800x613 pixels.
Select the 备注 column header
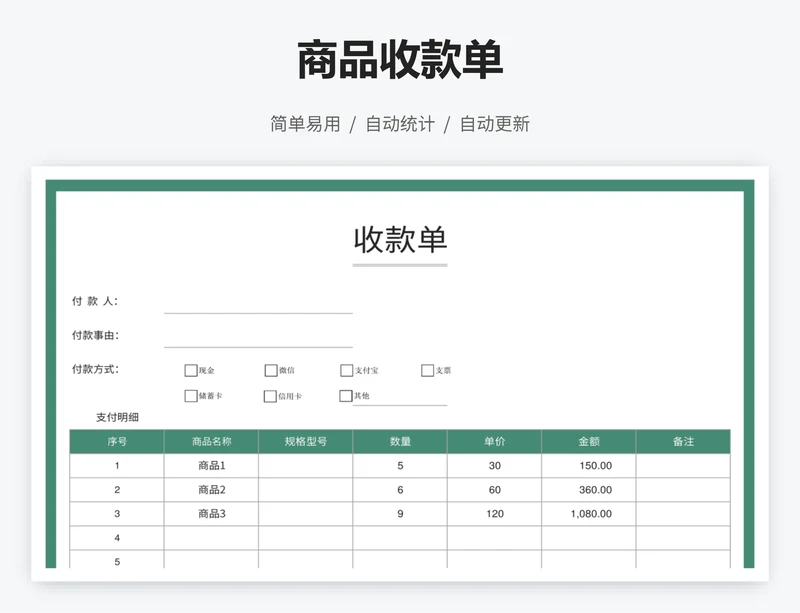click(x=683, y=442)
